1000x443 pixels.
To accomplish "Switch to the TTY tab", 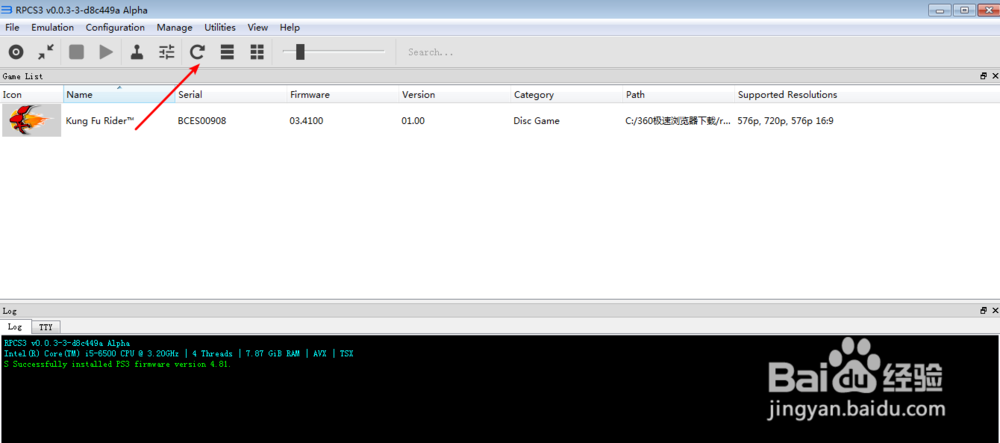I will pos(45,327).
